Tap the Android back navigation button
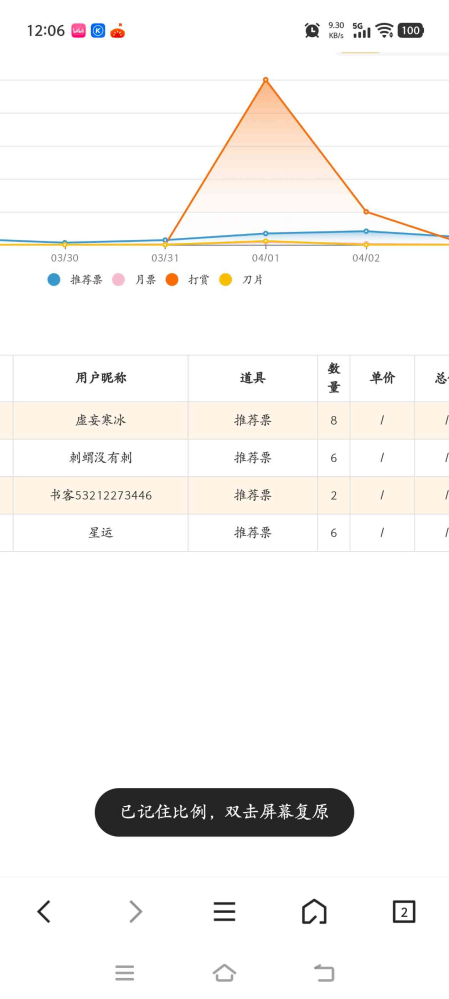 point(324,973)
